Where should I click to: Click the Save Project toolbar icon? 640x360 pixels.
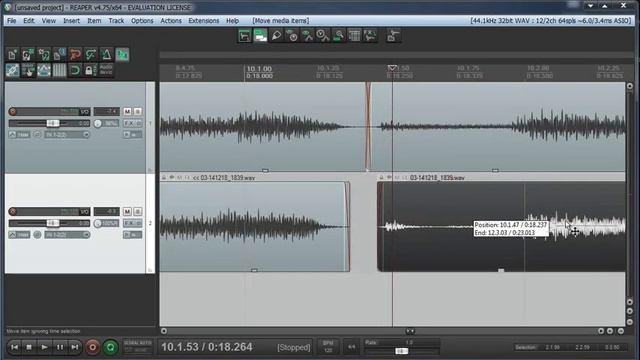pyautogui.click(x=44, y=54)
